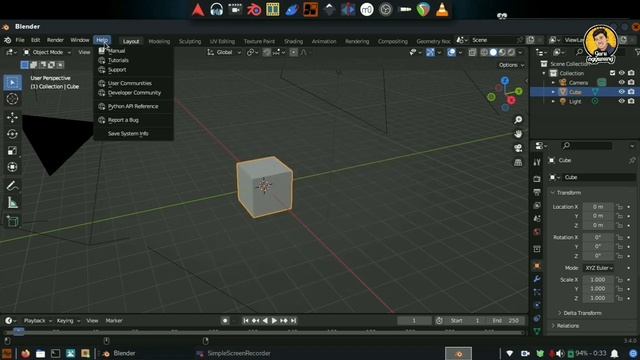640x360 pixels.
Task: Switch to the Modeling workspace tab
Action: click(x=159, y=41)
